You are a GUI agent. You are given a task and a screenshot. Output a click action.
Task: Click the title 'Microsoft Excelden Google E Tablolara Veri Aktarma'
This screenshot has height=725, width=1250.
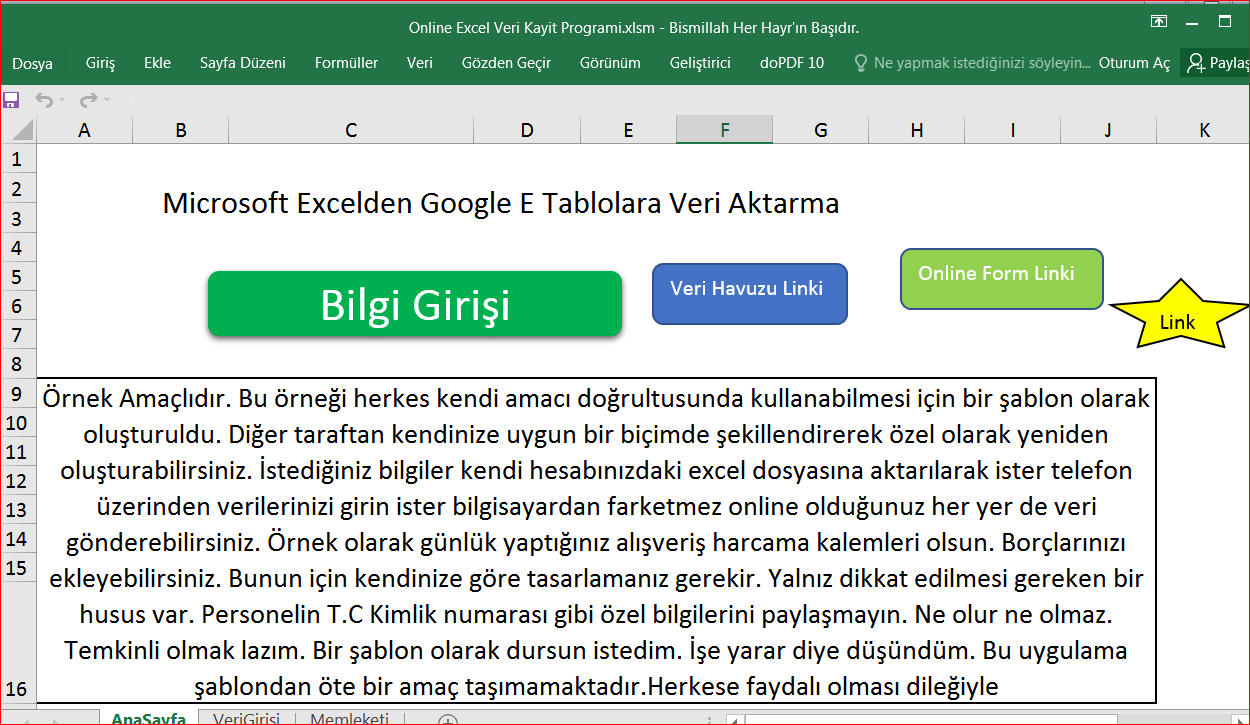pyautogui.click(x=501, y=204)
